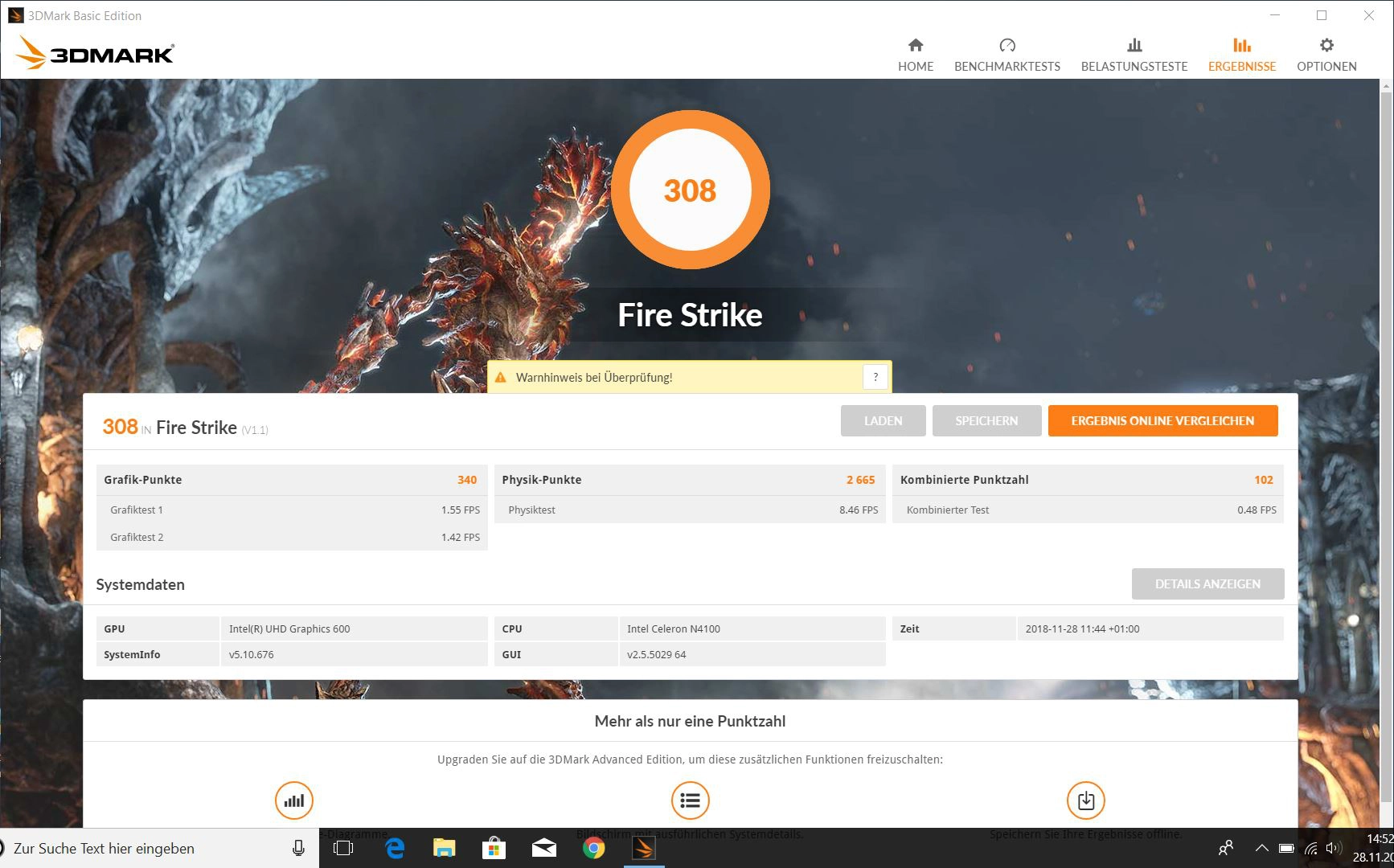Click the 308 IN Fire Strike title
This screenshot has width=1394, height=868.
pos(185,427)
